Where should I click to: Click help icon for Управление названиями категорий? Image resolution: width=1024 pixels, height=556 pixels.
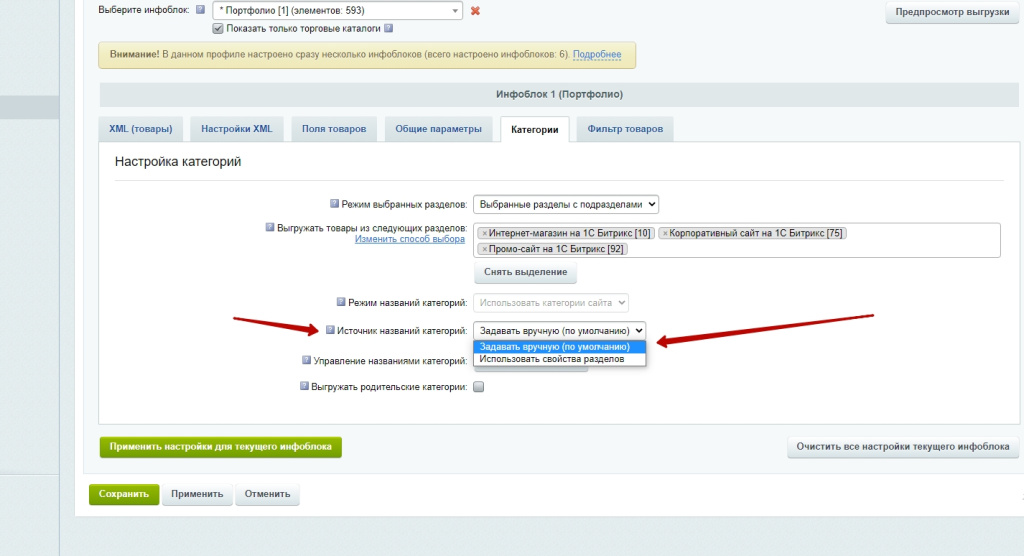tap(306, 360)
